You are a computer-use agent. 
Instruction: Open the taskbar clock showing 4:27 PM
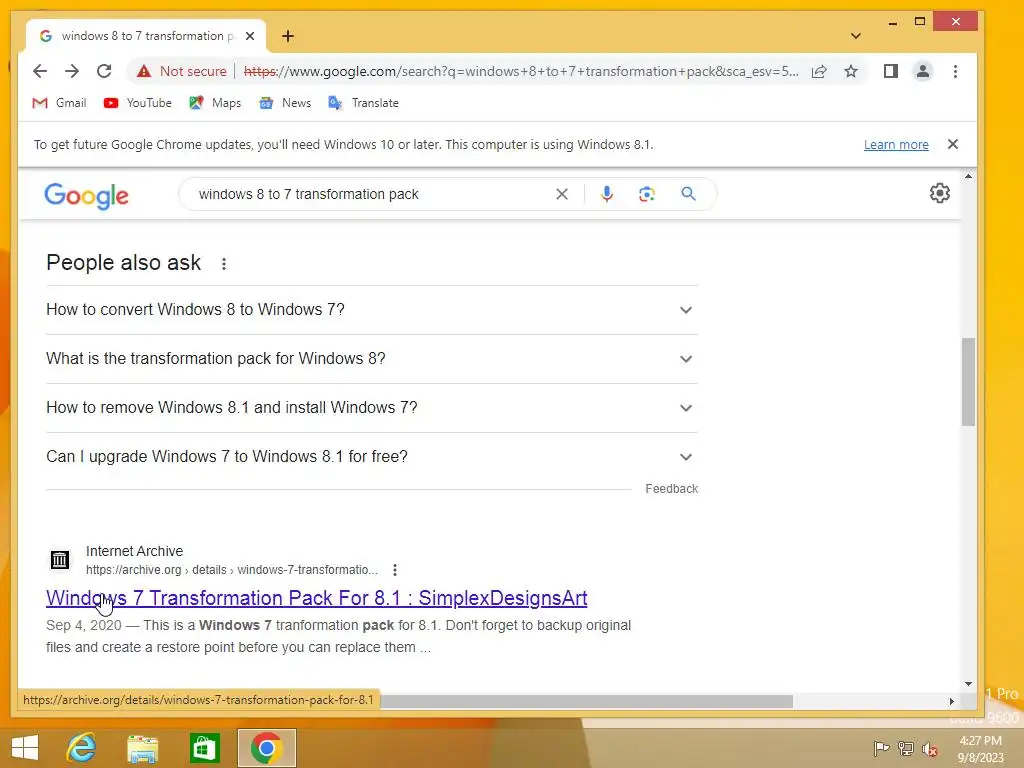point(981,749)
